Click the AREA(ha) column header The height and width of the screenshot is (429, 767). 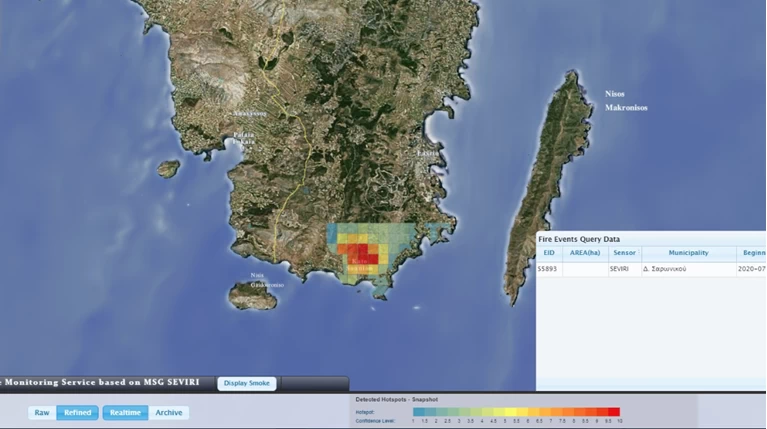[585, 253]
